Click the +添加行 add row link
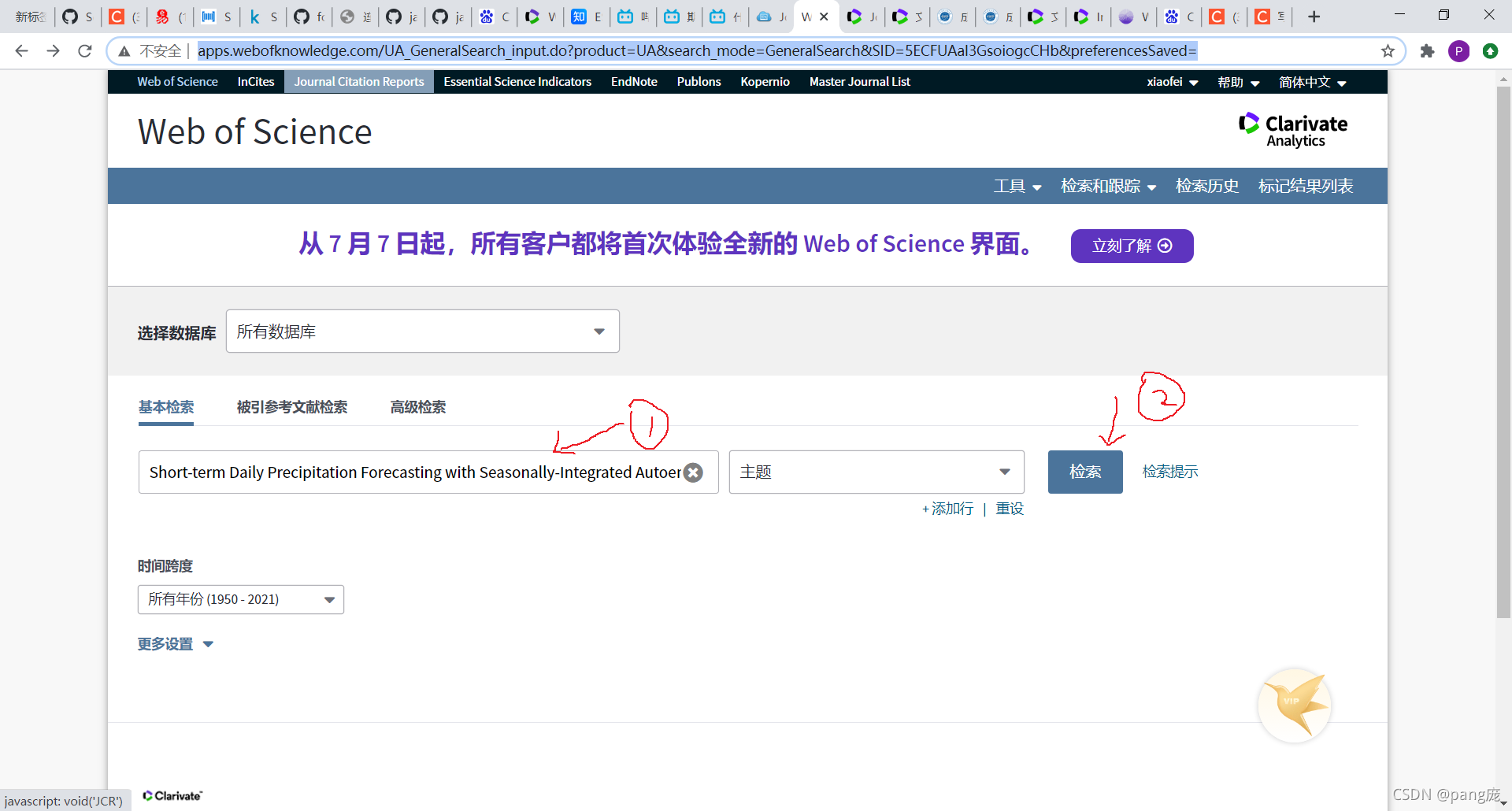The image size is (1512, 811). pos(948,509)
